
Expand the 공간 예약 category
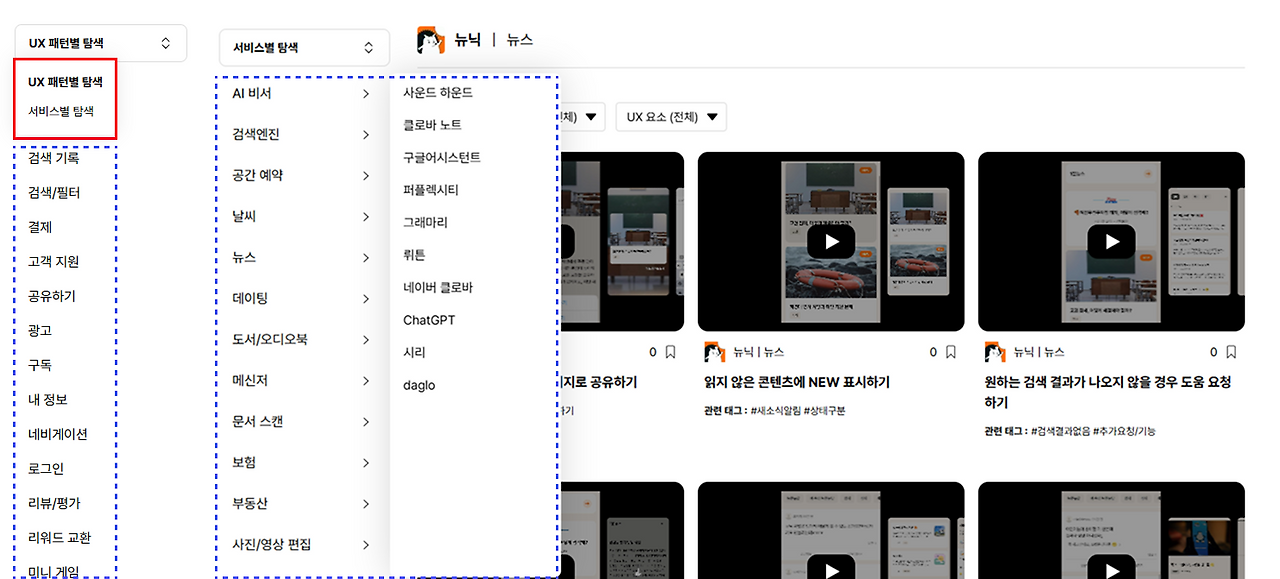(303, 175)
